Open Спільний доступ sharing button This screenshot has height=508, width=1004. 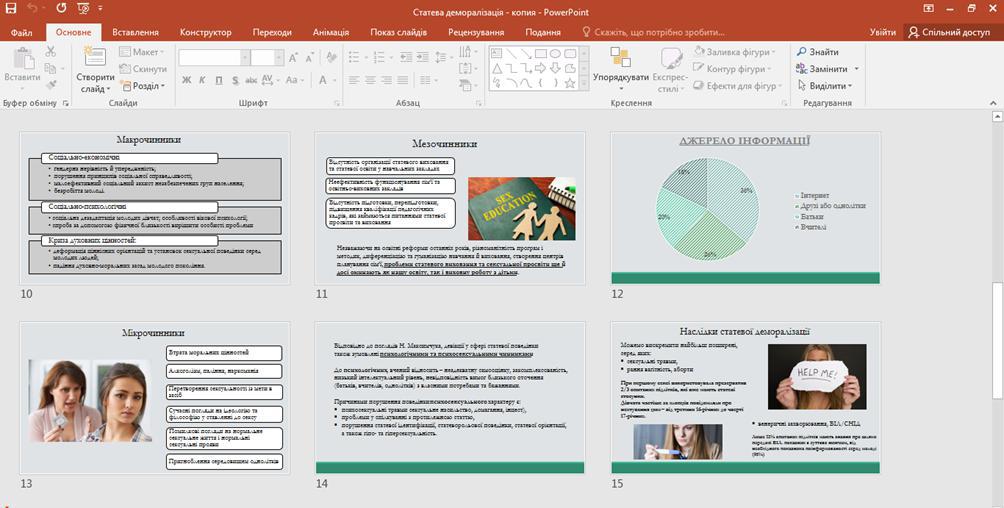pyautogui.click(x=950, y=32)
